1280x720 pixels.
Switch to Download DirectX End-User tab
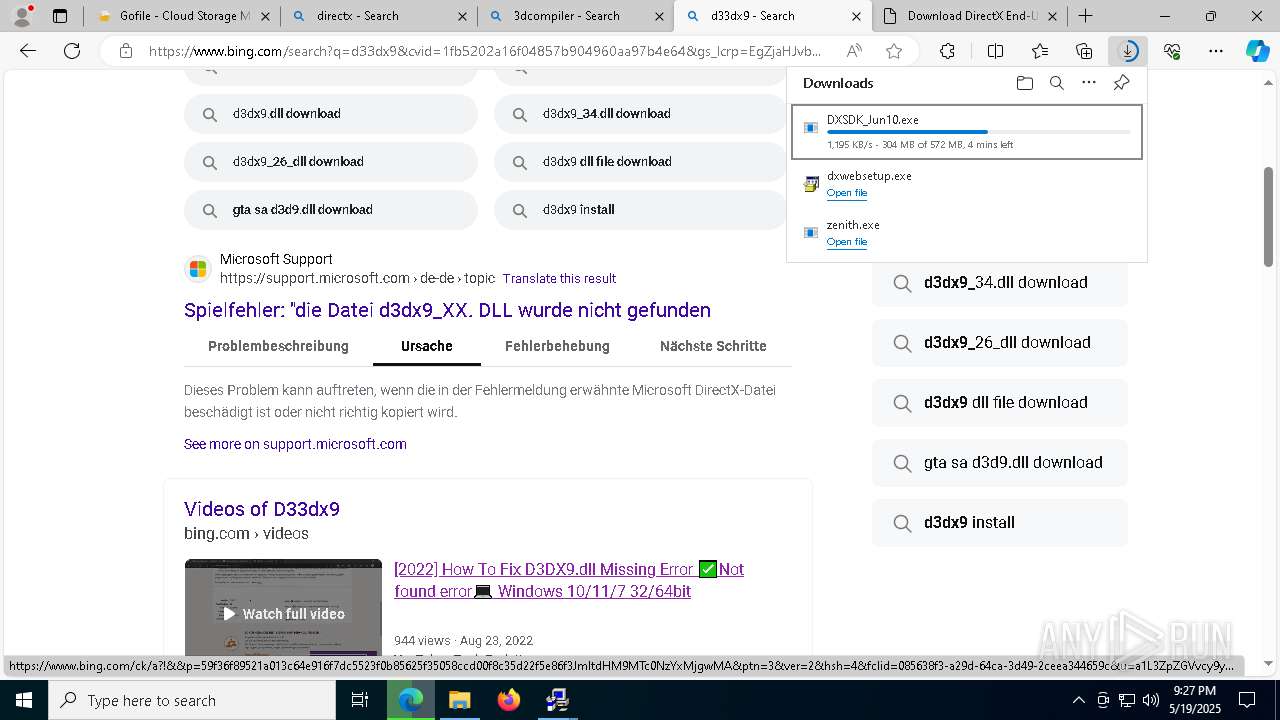pos(969,16)
